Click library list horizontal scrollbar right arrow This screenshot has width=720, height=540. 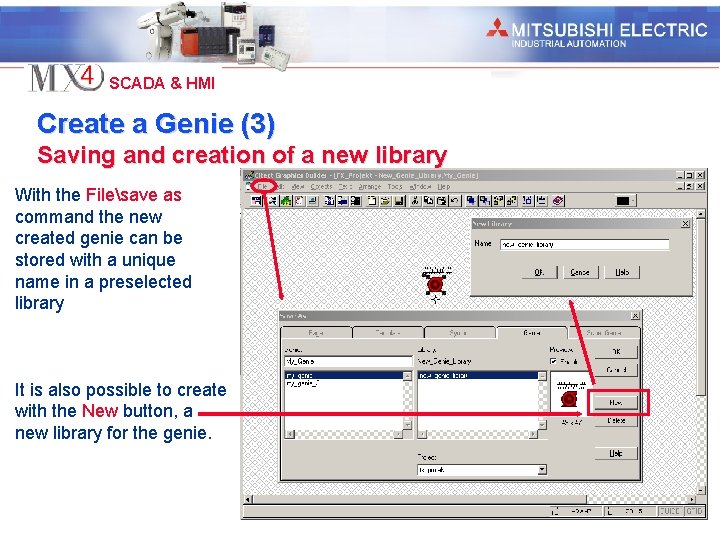[x=533, y=434]
